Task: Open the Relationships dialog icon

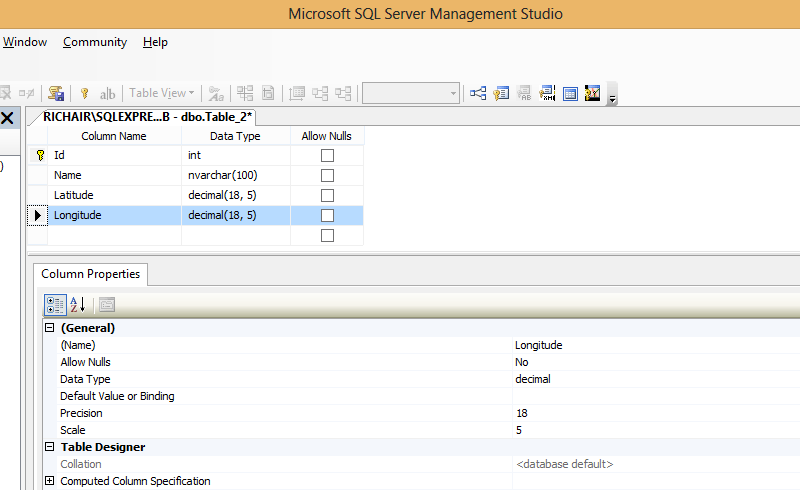Action: [478, 93]
